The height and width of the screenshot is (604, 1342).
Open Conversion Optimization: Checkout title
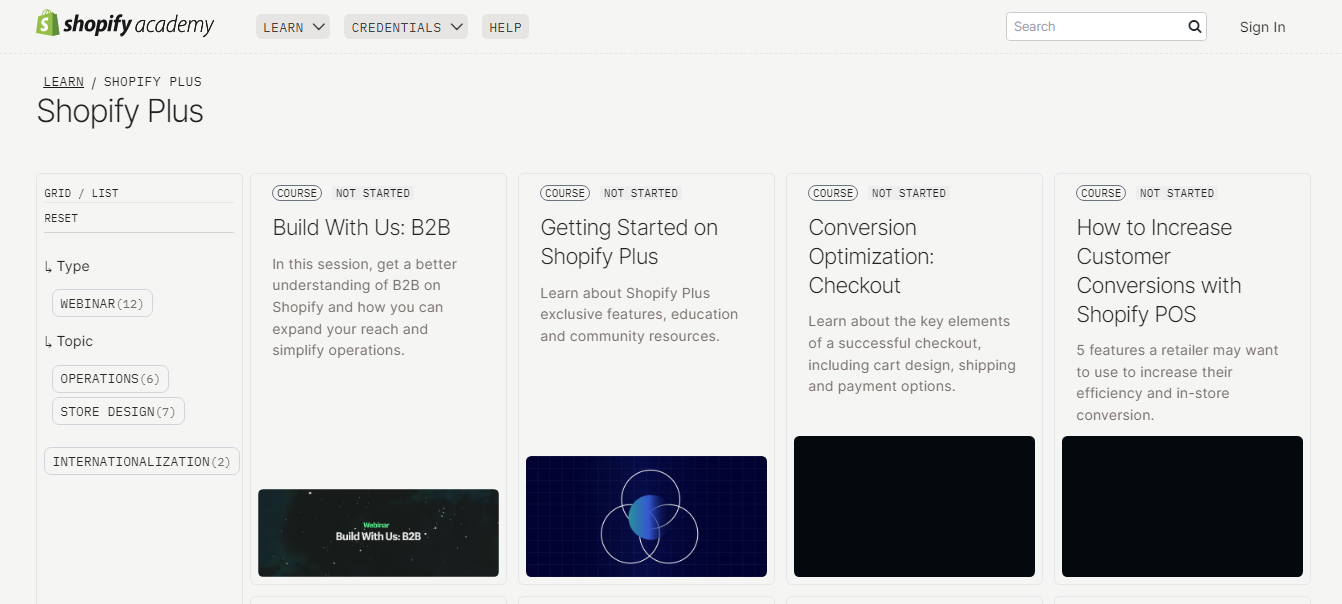pos(871,257)
